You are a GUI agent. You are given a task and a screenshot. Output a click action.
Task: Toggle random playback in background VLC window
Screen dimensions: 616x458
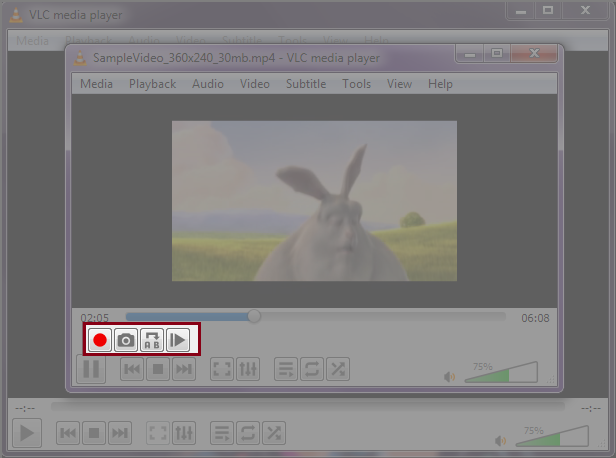[274, 433]
